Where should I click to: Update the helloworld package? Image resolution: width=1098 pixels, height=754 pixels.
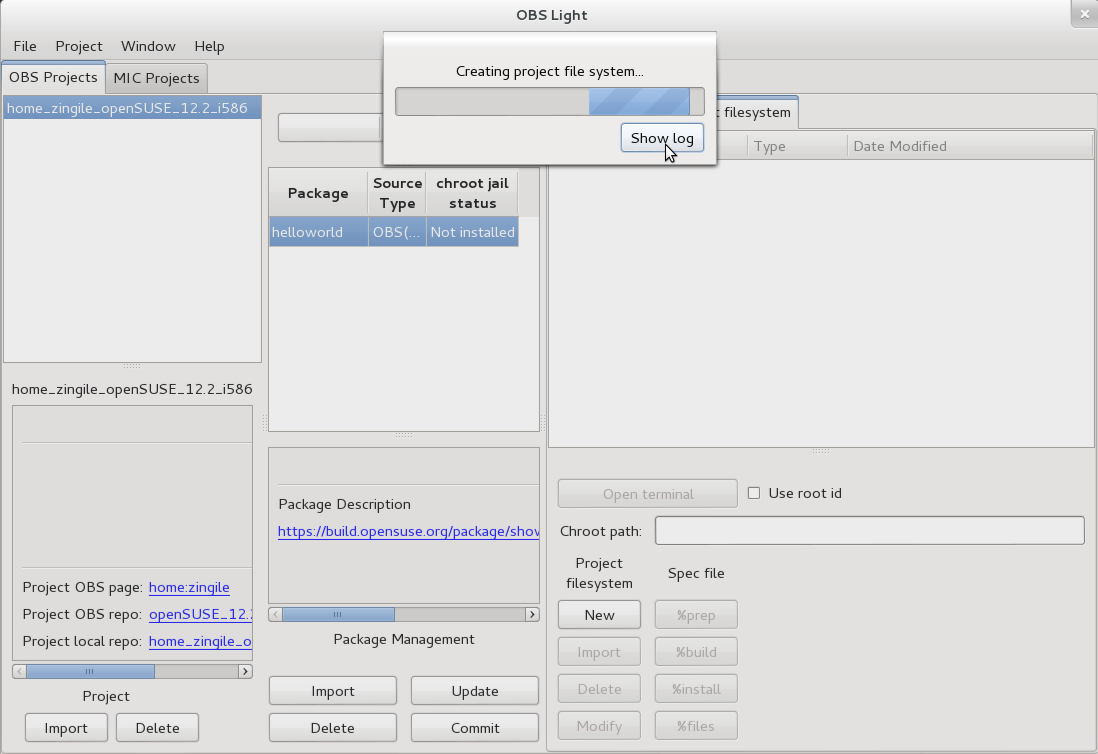click(x=474, y=690)
